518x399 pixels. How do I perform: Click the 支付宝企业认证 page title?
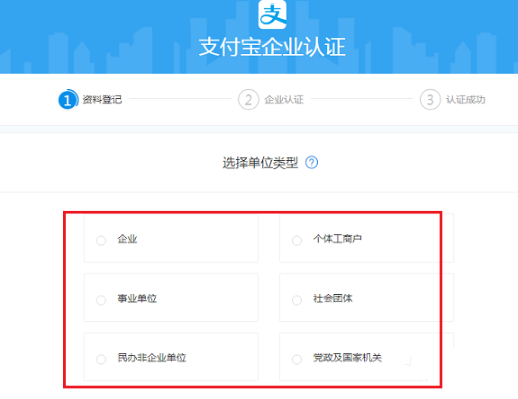point(272,47)
